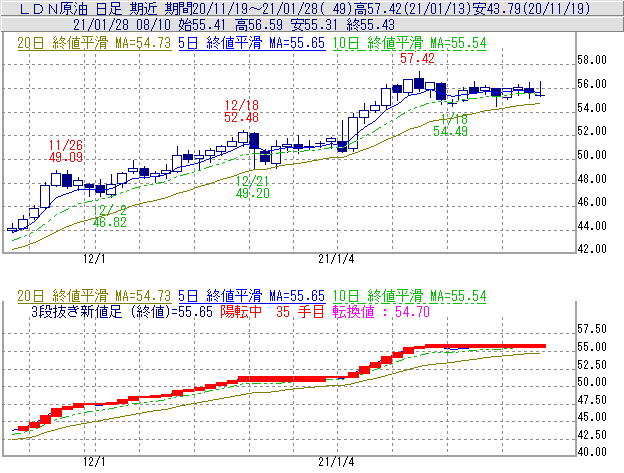Click the 12/1 date marker on upper chart
Screen dimensions: 624x473
[95, 258]
